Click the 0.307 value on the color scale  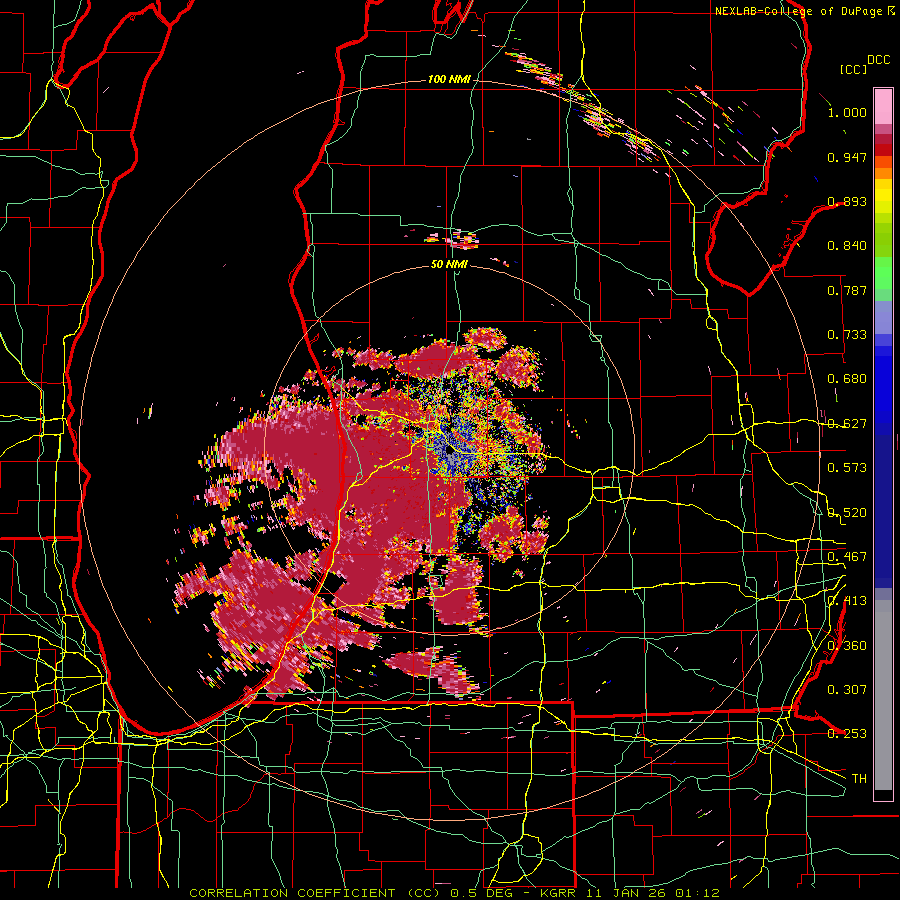pos(847,689)
